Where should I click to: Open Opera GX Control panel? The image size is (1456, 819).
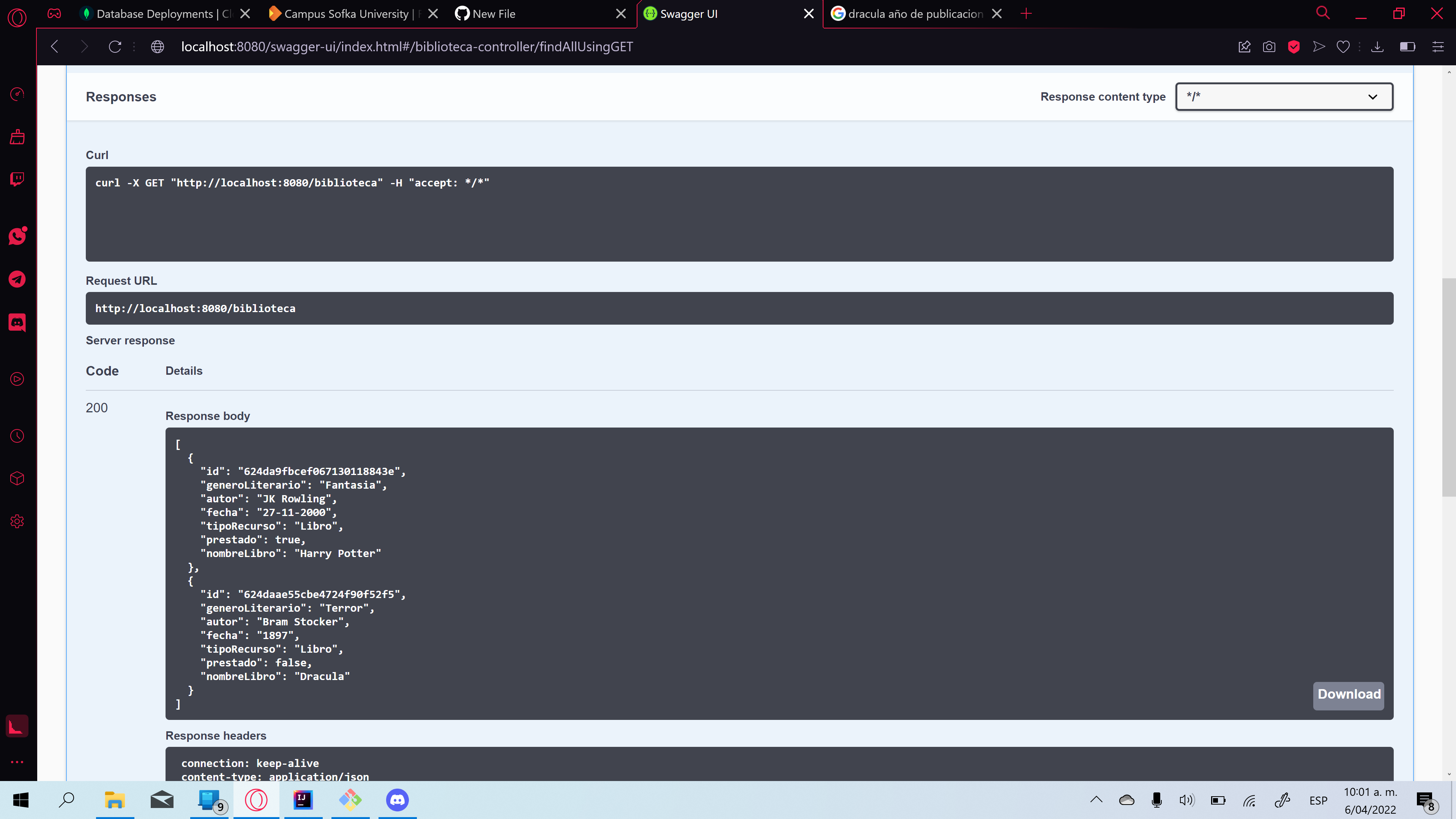click(17, 95)
